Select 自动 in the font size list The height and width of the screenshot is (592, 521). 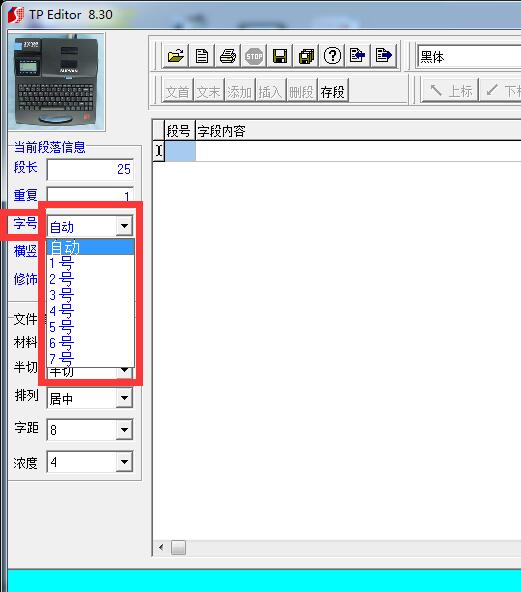90,247
